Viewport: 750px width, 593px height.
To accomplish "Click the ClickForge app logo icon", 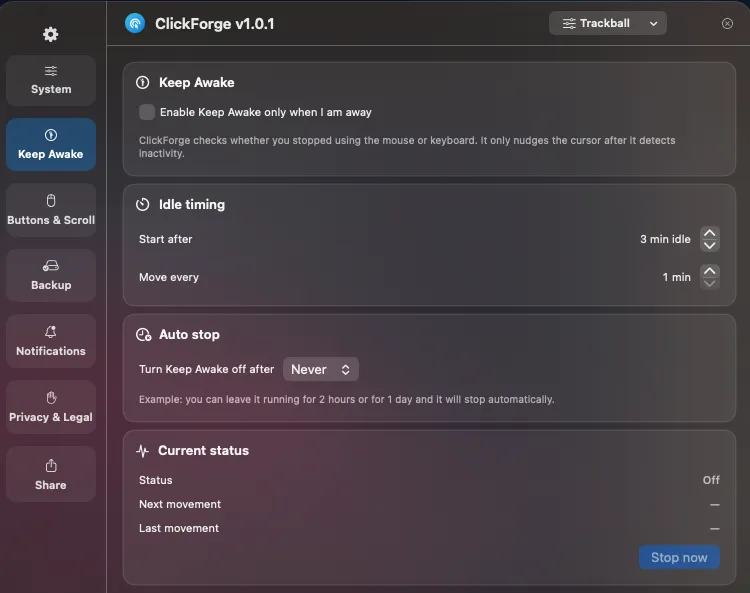I will 135,23.
